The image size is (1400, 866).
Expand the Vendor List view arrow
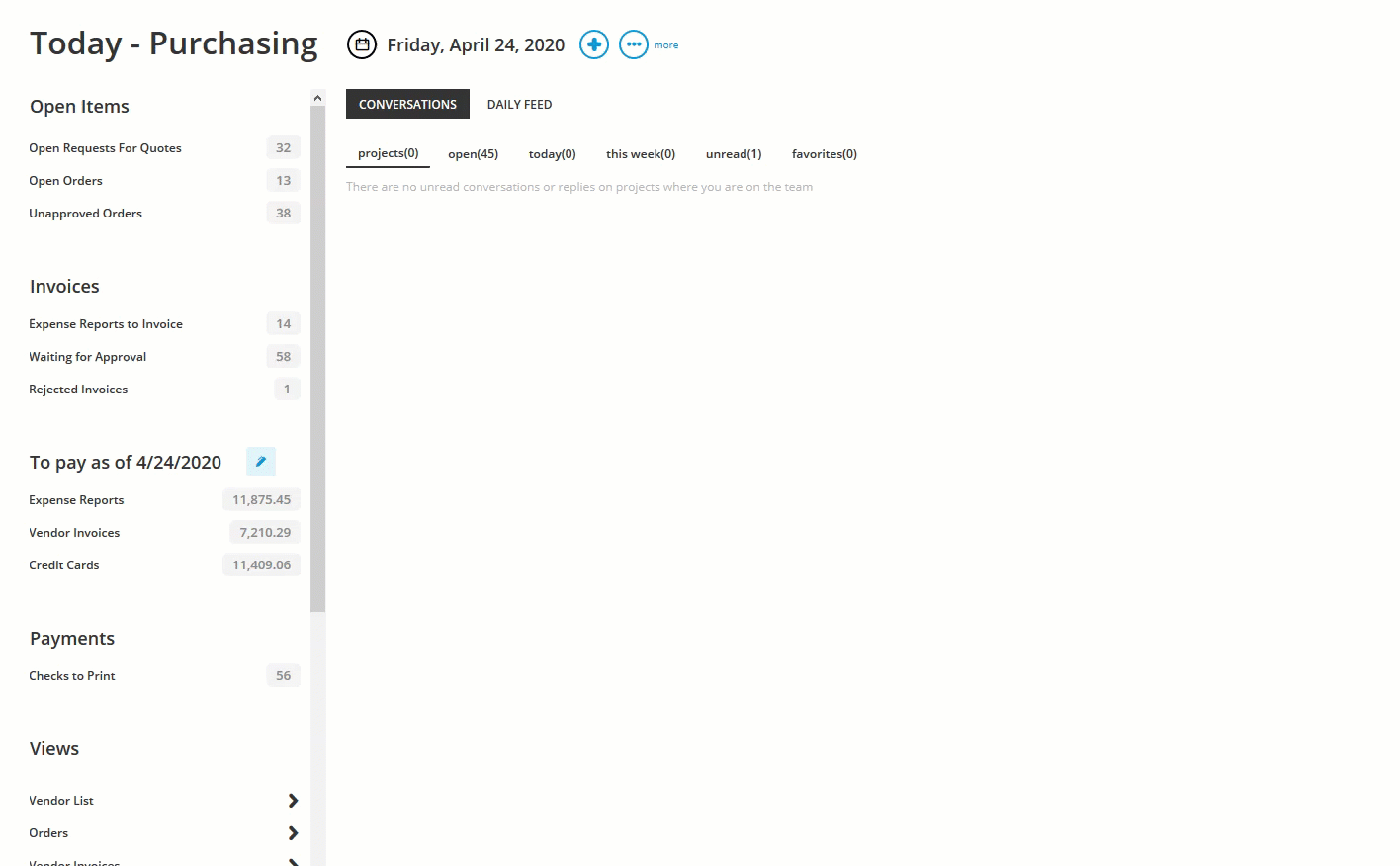tap(293, 801)
